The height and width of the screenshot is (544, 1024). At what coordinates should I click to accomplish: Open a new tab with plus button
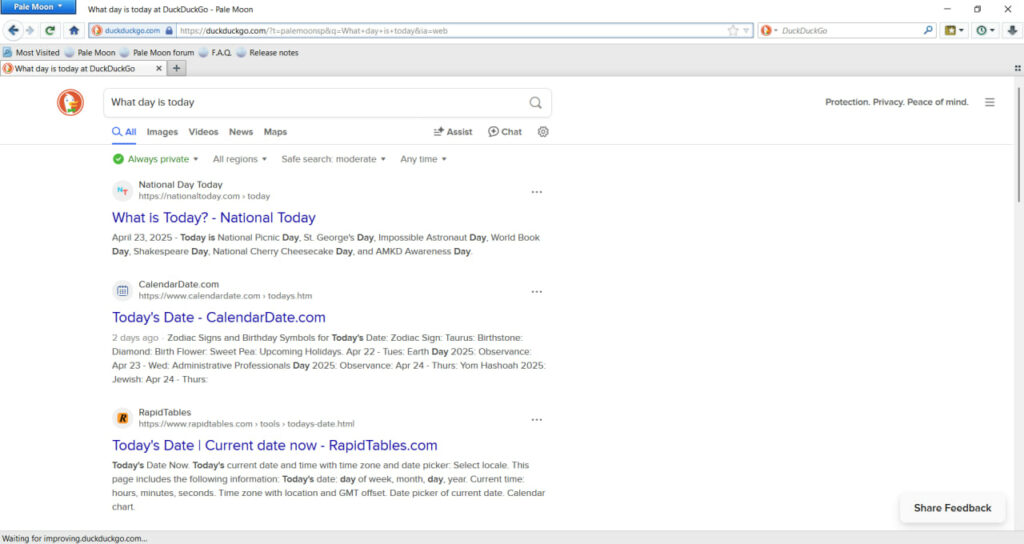click(176, 68)
